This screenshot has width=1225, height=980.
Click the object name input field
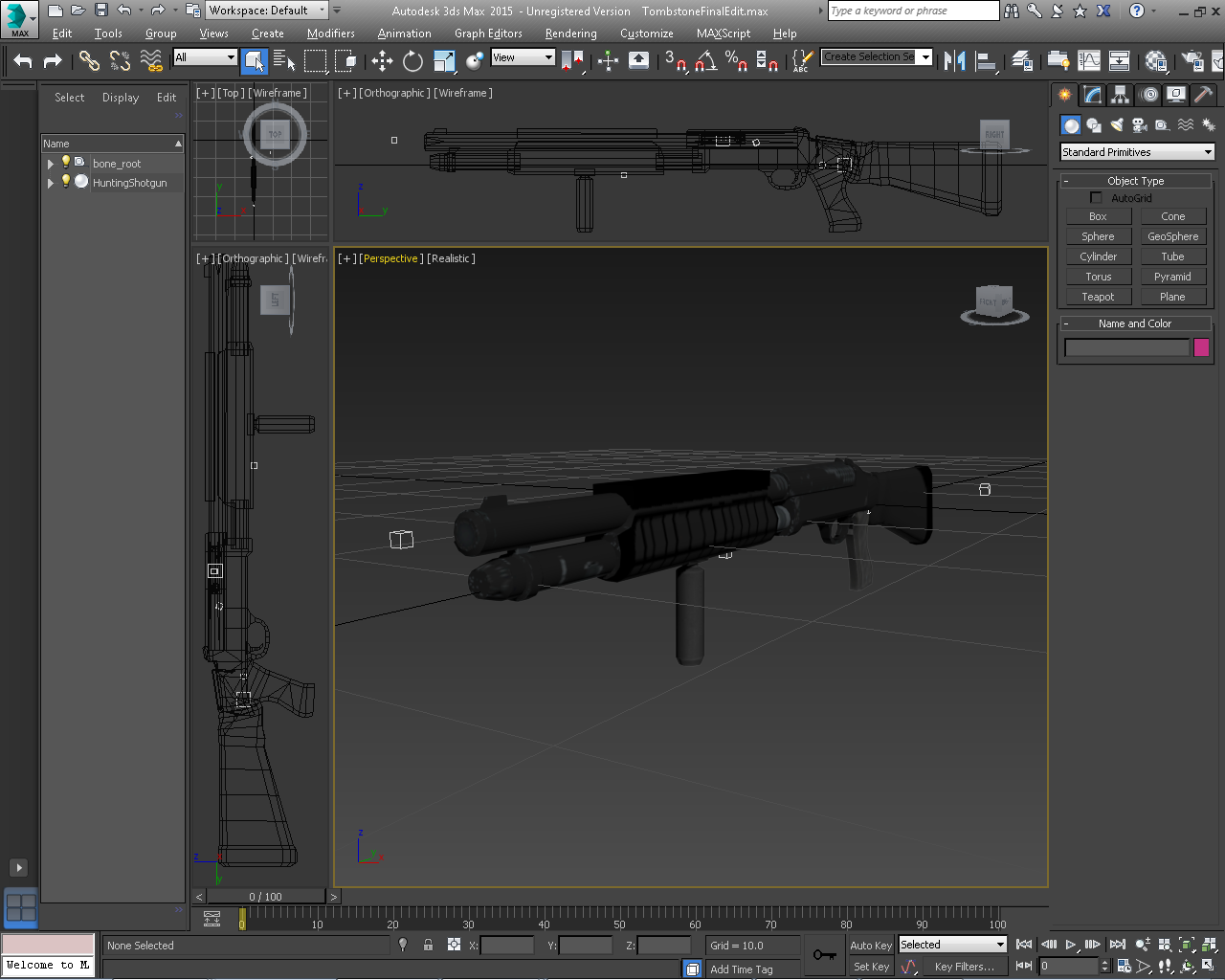[1126, 347]
